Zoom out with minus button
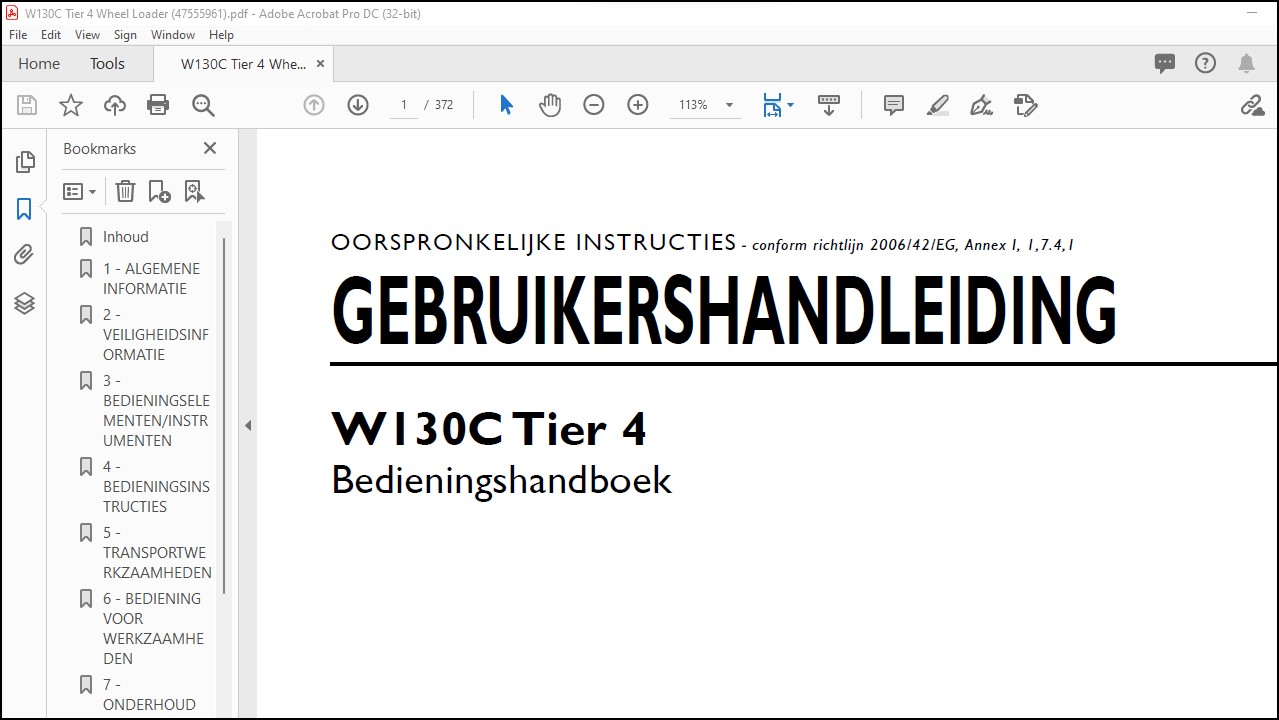The height and width of the screenshot is (720, 1279). 594,105
